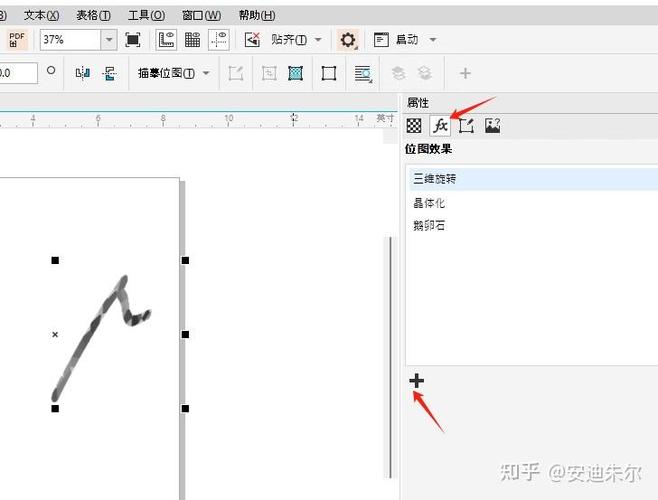Click the rotation angle input field
This screenshot has height=500, width=658.
point(18,73)
